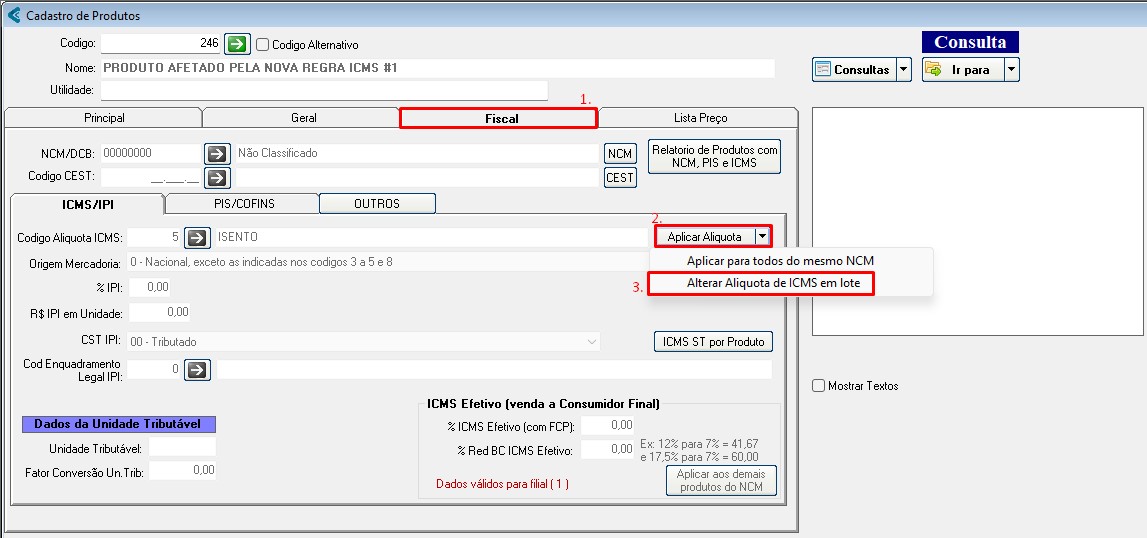Select the ICMS/IPI sub-tab
Viewport: 1147px width, 538px height.
coord(88,204)
